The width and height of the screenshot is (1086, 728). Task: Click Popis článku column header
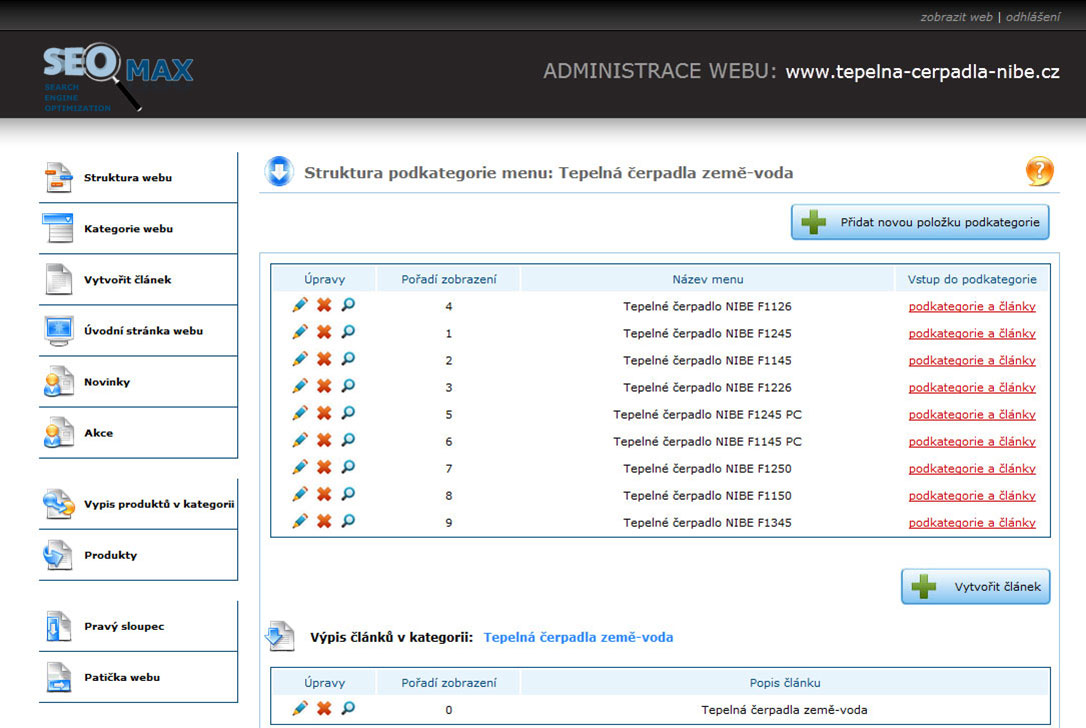click(x=785, y=682)
